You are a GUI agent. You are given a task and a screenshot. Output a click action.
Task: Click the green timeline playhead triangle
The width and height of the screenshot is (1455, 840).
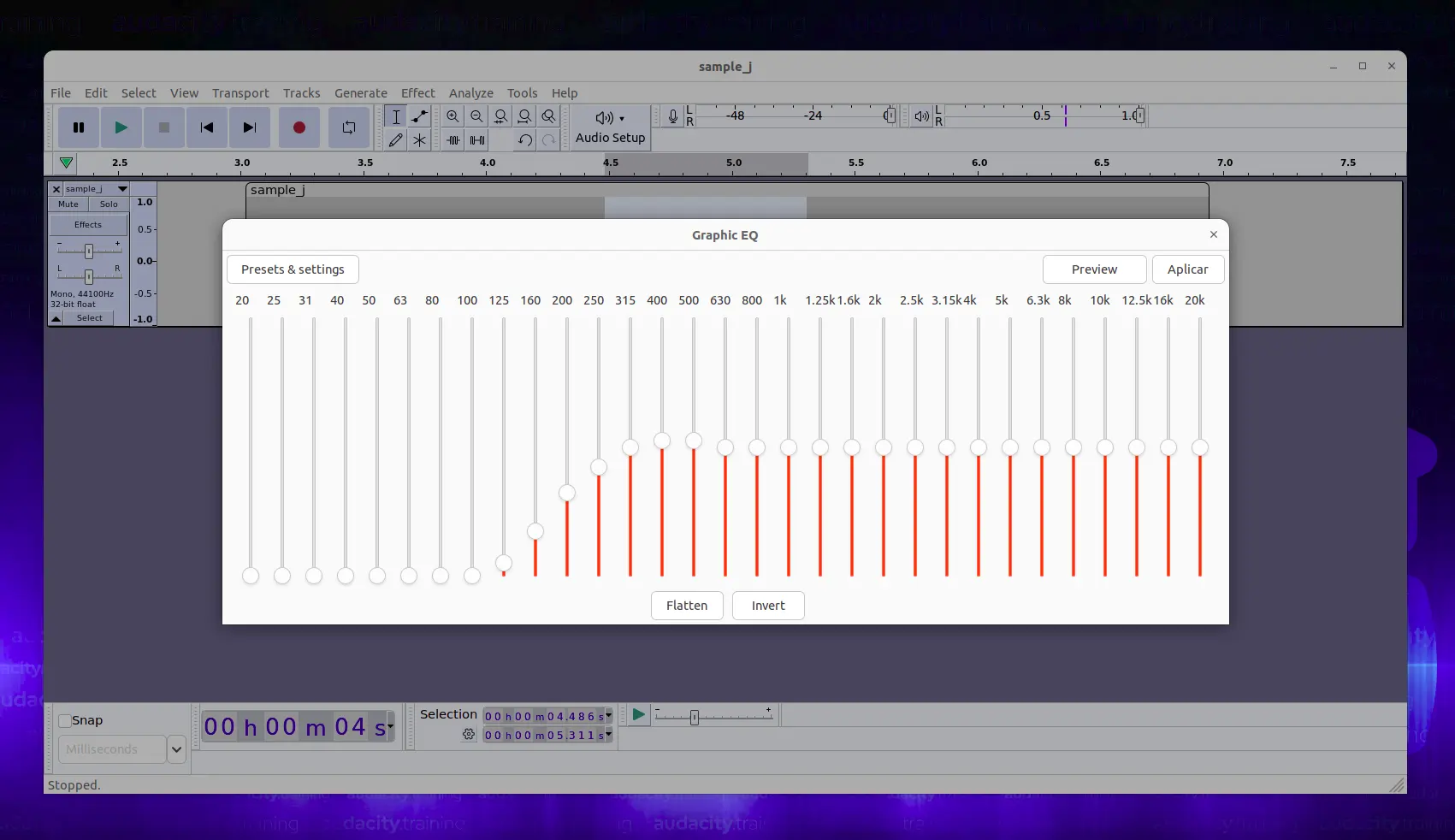click(66, 163)
